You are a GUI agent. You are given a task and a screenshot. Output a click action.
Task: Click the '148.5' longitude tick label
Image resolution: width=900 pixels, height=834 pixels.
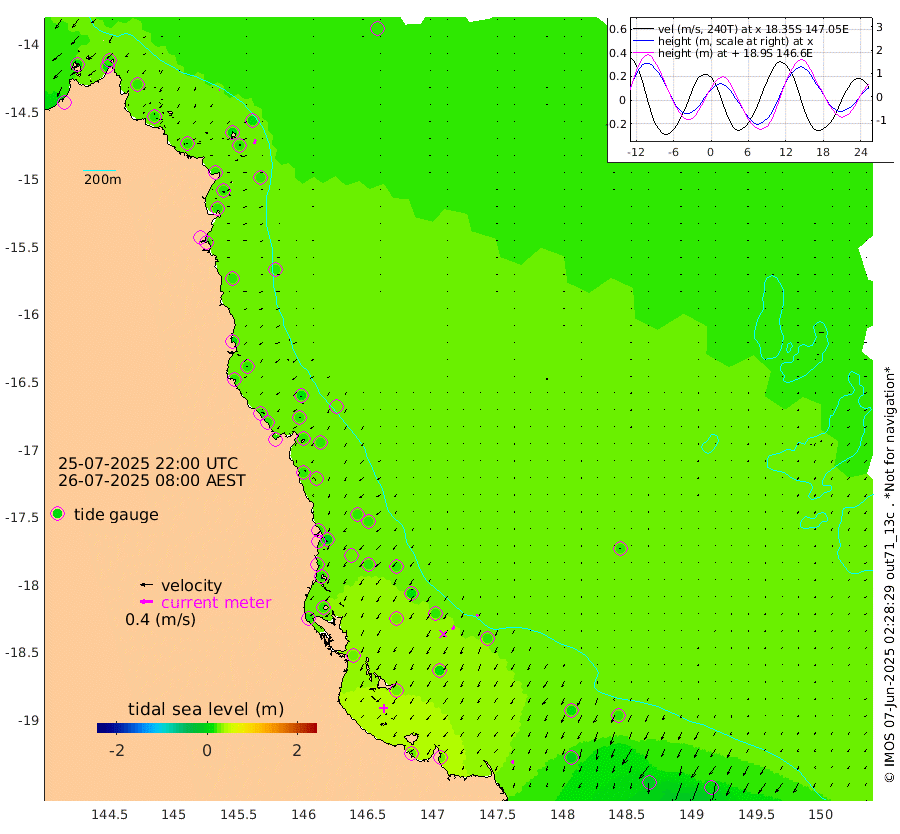pos(626,814)
